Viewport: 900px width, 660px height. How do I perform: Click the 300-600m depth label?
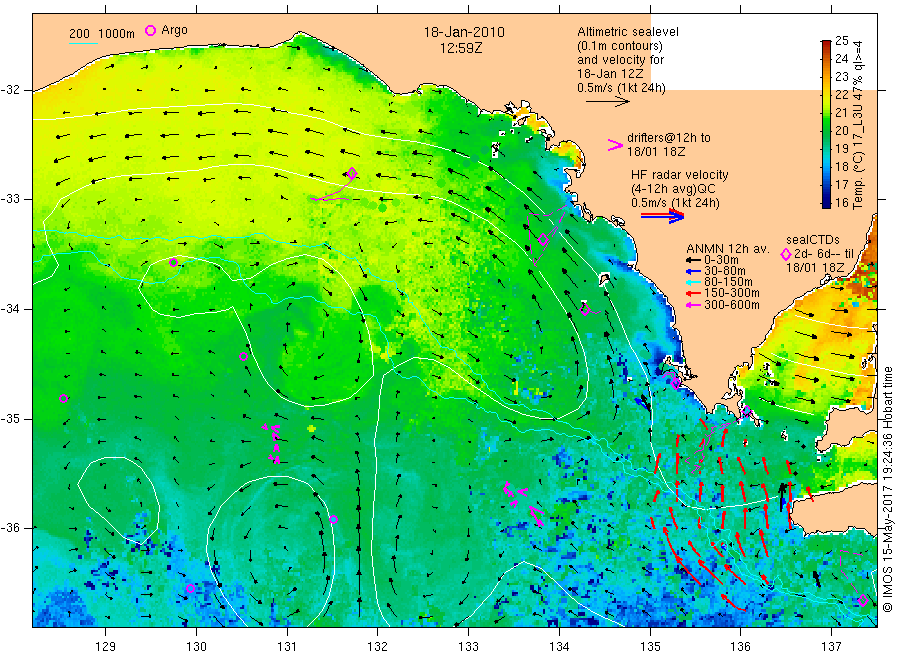coord(732,305)
